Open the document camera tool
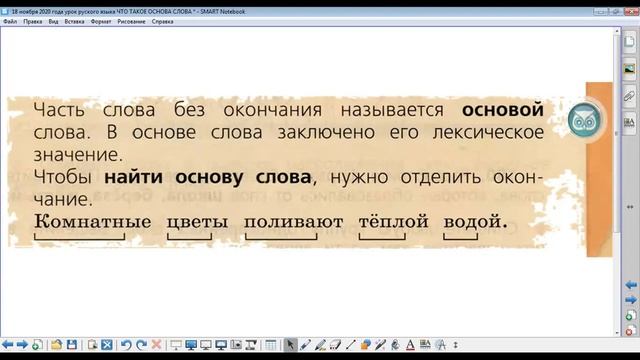The height and width of the screenshot is (360, 640). point(251,345)
